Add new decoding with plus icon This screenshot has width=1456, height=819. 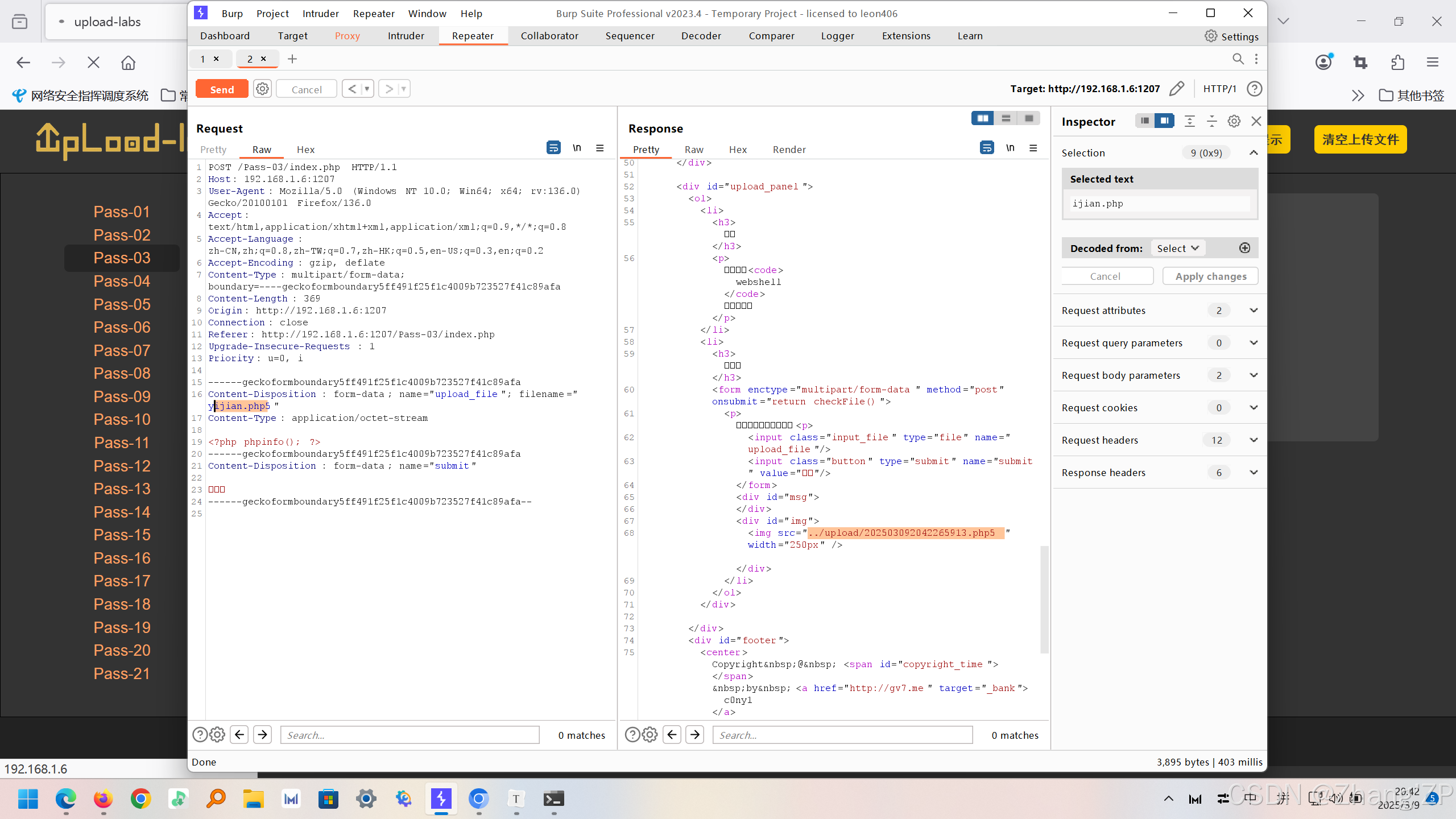click(1245, 248)
